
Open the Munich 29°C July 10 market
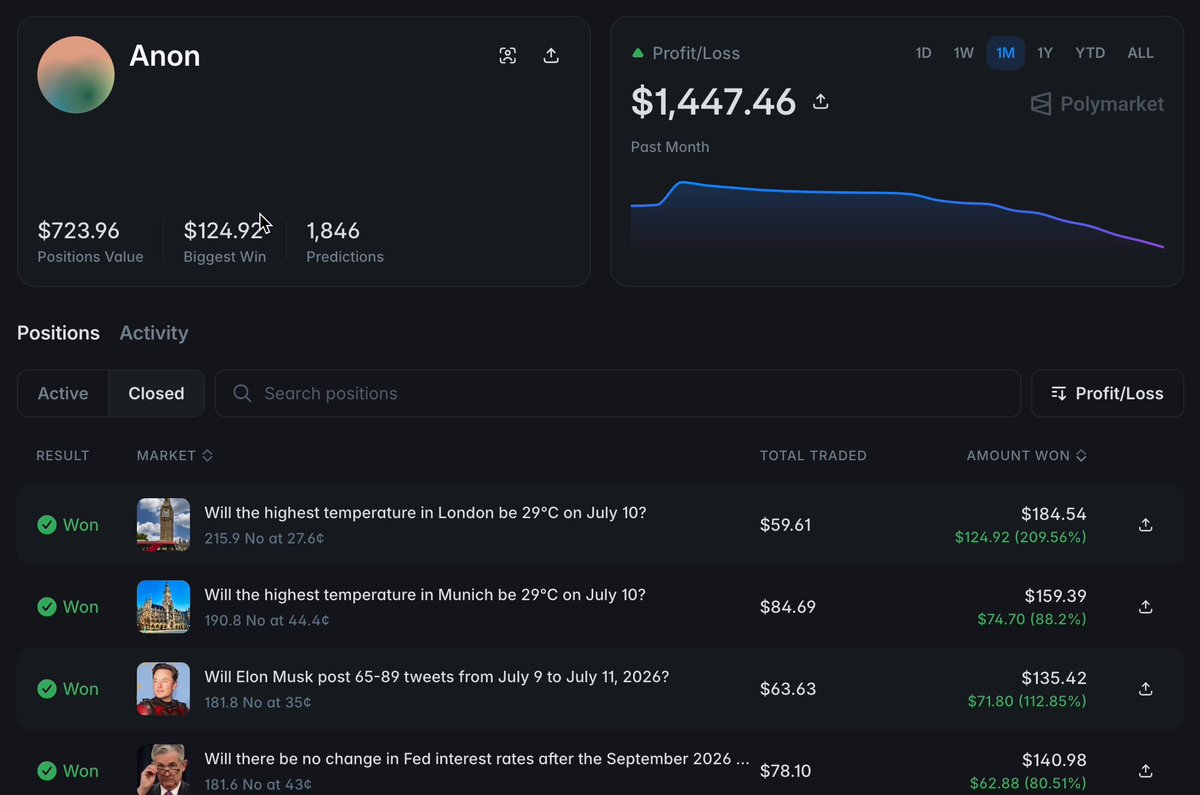425,595
